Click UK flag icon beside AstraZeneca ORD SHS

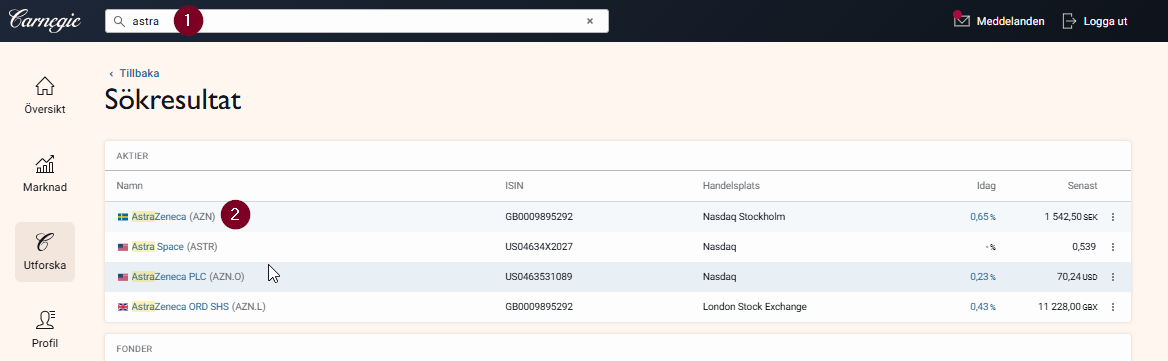[x=123, y=307]
